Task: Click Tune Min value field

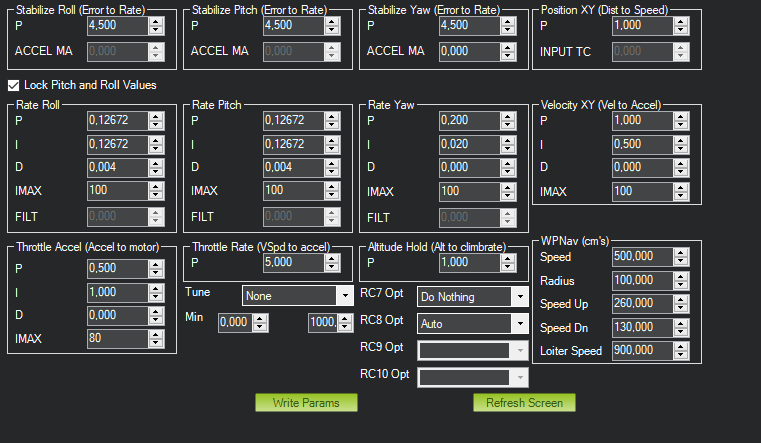Action: click(x=235, y=323)
